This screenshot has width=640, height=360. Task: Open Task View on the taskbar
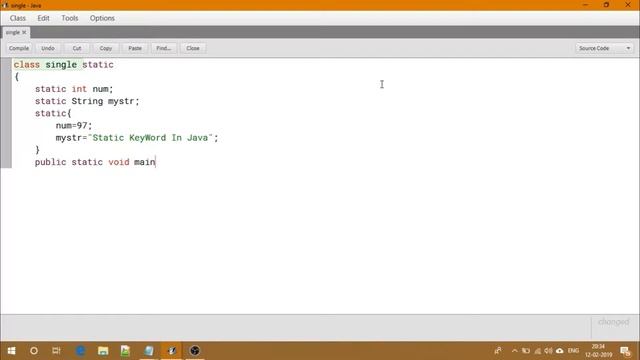point(56,351)
